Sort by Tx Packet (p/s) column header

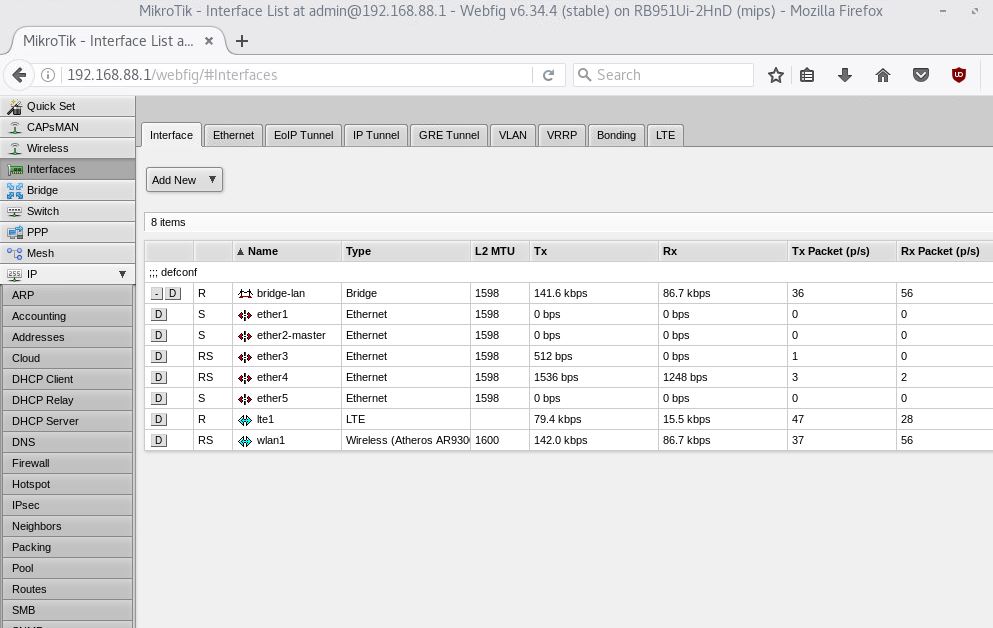[x=842, y=251]
